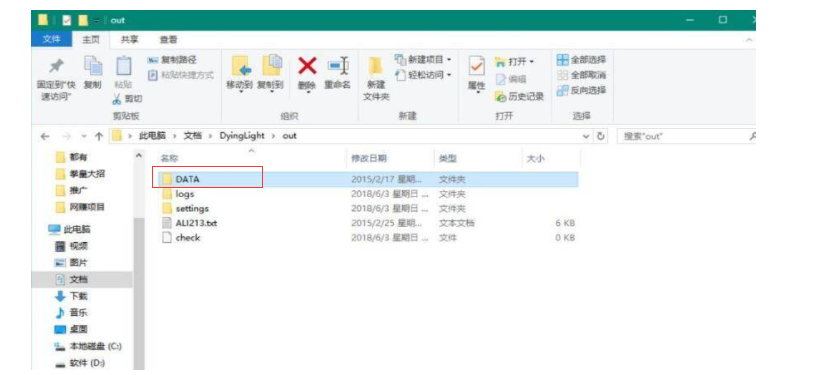Click Invert selection in ribbon
The width and height of the screenshot is (828, 375).
pyautogui.click(x=582, y=90)
